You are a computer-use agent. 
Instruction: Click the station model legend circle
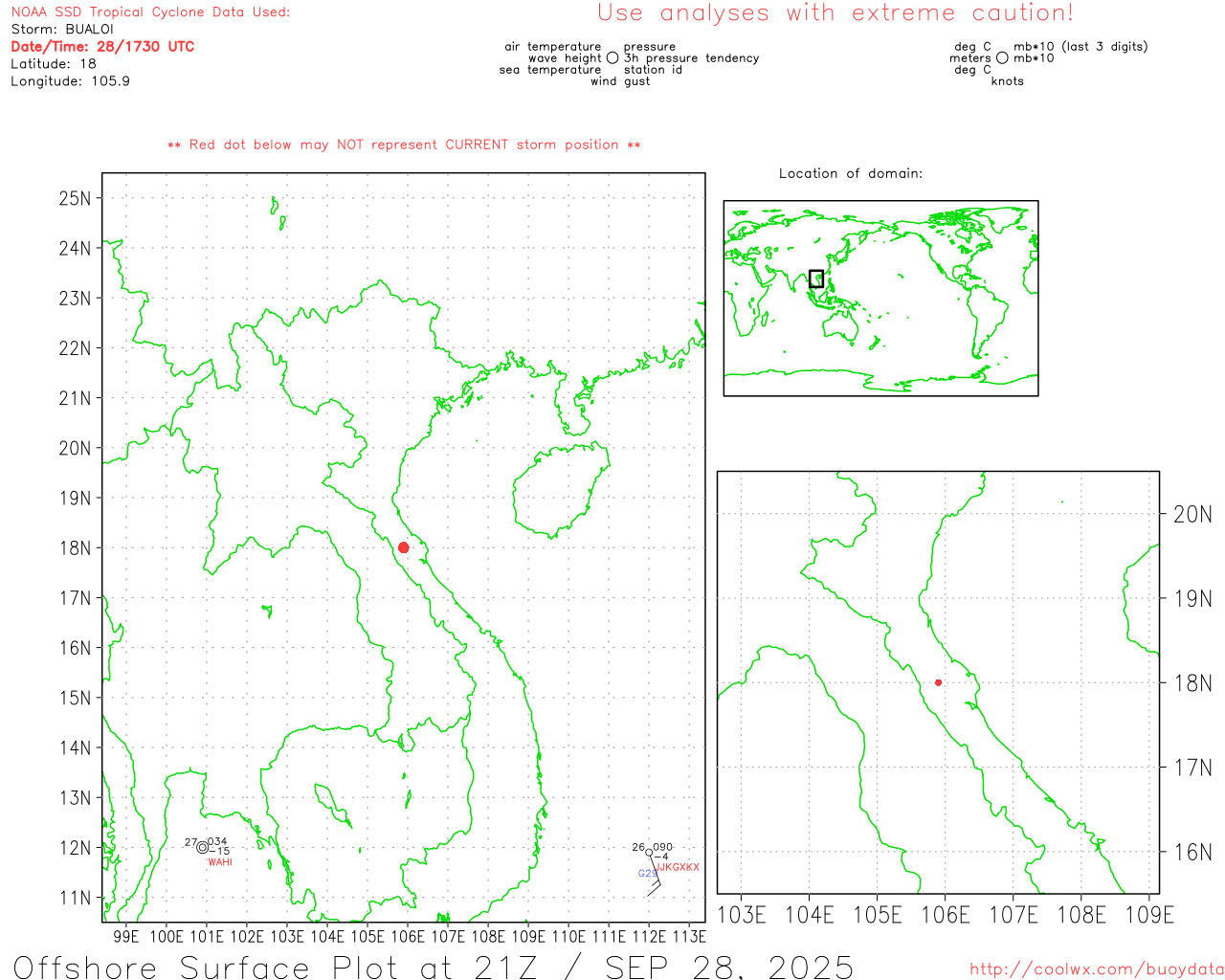tap(612, 58)
